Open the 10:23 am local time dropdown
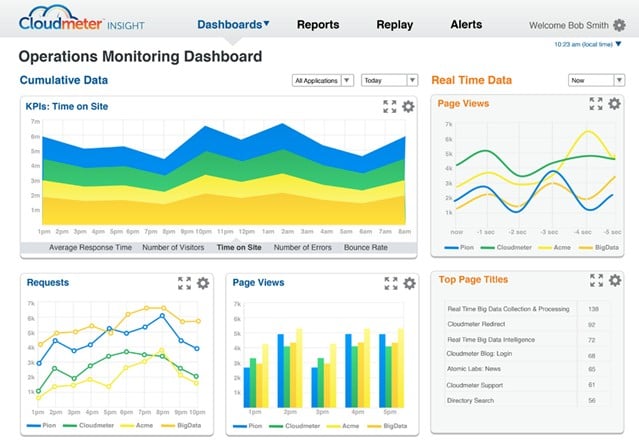 588,44
